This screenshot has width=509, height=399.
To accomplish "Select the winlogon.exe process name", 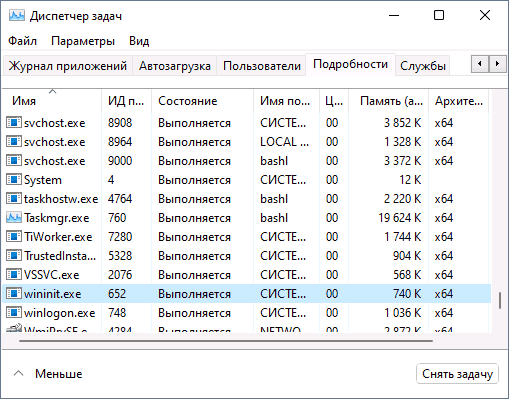I will tap(60, 313).
